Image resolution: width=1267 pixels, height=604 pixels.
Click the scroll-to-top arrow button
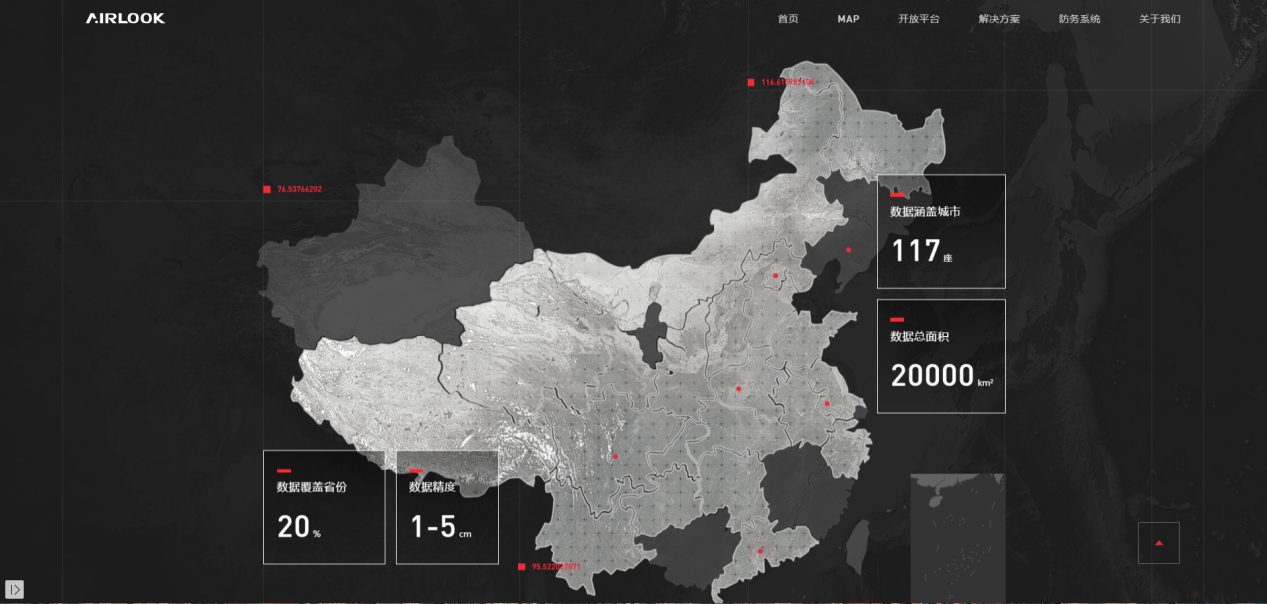1158,543
